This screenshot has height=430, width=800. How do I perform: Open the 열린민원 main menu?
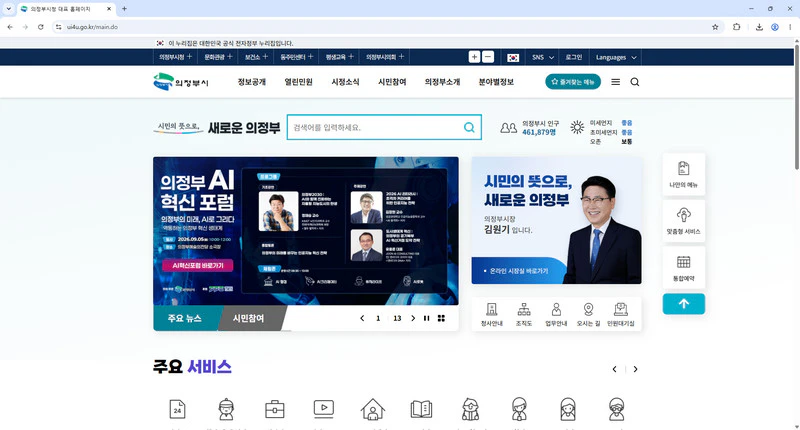298,82
